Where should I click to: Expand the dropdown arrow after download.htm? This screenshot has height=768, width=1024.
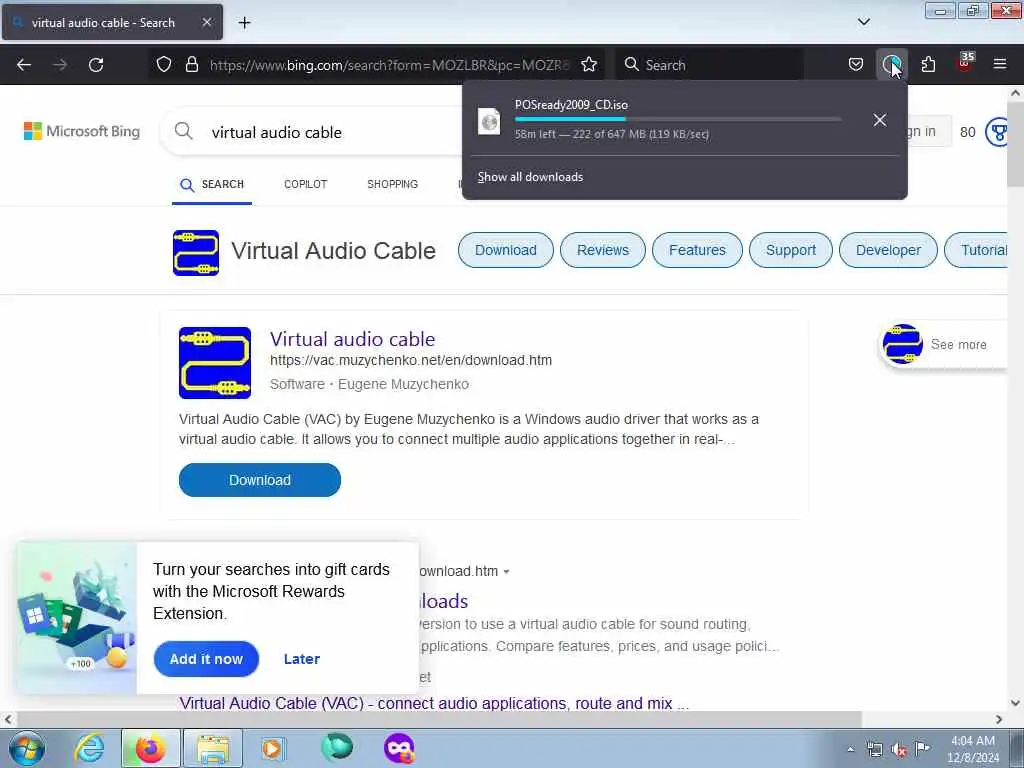pyautogui.click(x=506, y=571)
